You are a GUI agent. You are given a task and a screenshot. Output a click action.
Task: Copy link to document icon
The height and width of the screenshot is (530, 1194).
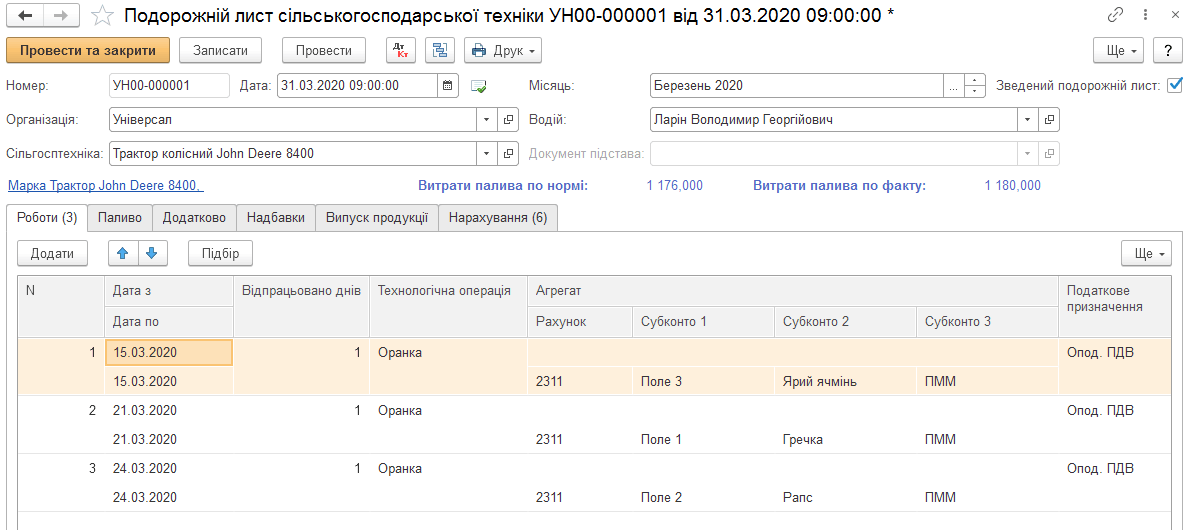click(1116, 14)
